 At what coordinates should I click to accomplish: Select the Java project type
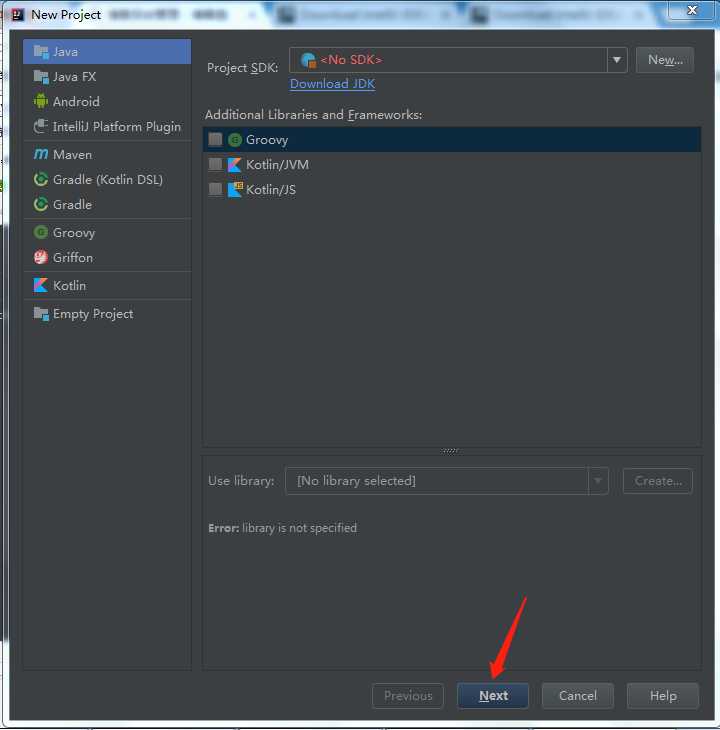point(107,52)
